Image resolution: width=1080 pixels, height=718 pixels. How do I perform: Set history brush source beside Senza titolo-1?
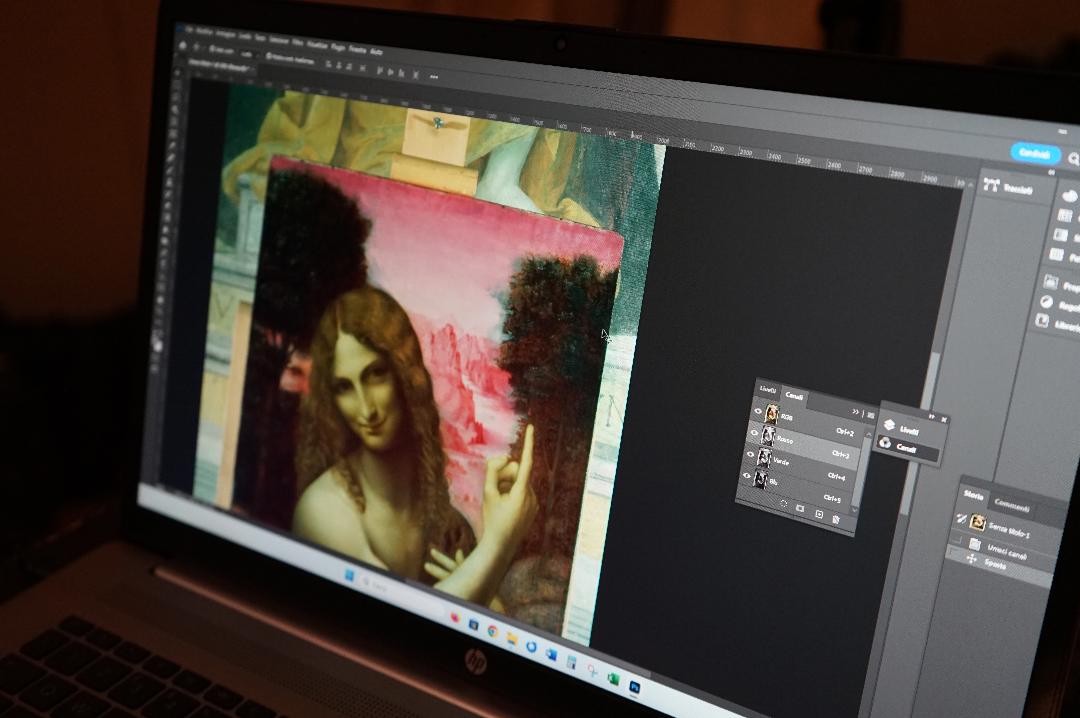(x=961, y=519)
